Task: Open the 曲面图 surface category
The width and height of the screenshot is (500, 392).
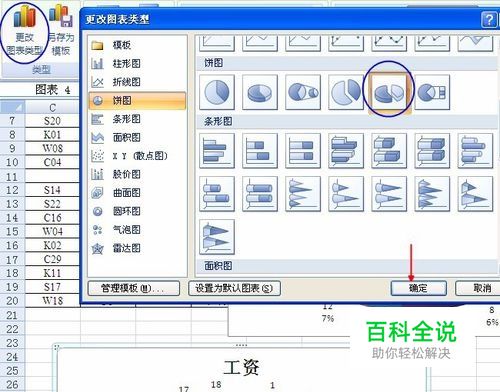Action: click(137, 193)
